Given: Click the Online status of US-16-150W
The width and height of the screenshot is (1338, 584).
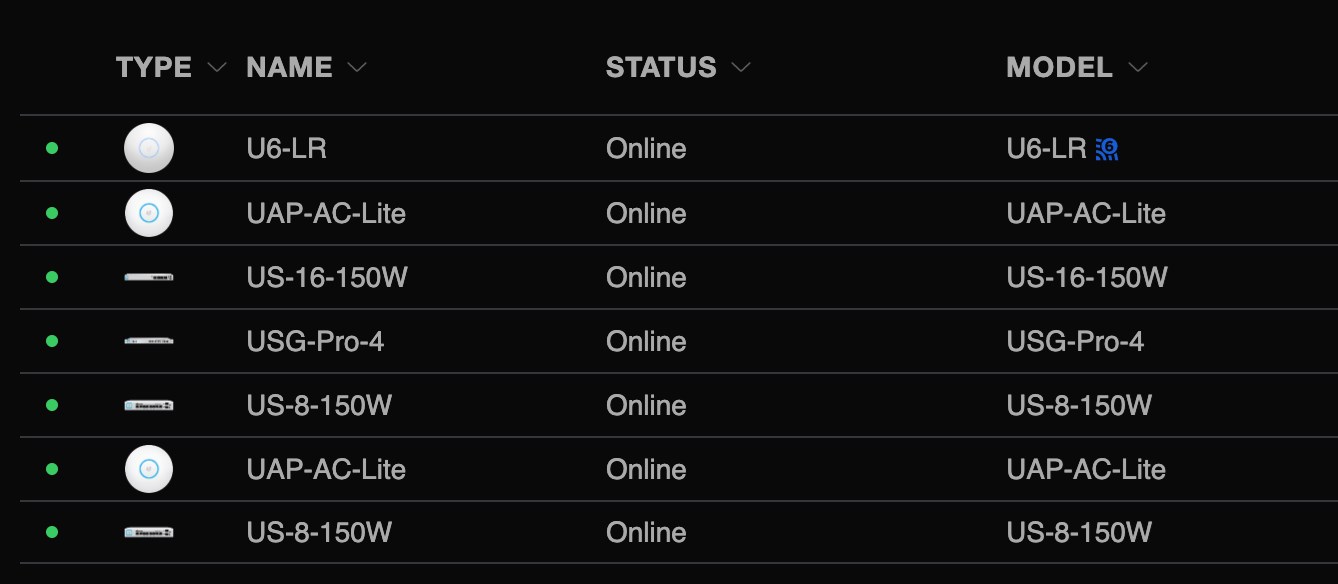Looking at the screenshot, I should [646, 277].
